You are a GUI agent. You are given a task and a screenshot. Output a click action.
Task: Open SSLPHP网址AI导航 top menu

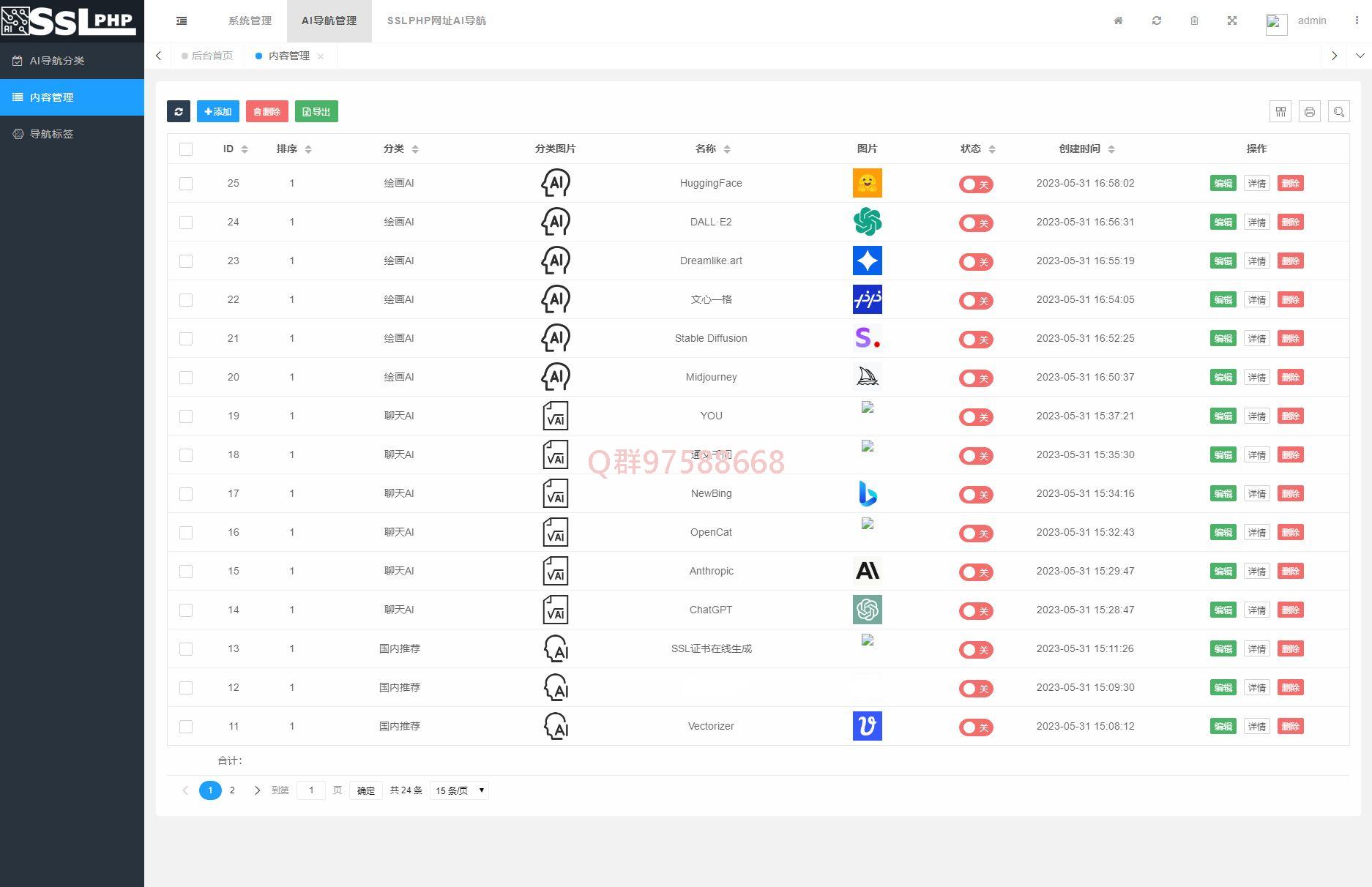(x=436, y=20)
